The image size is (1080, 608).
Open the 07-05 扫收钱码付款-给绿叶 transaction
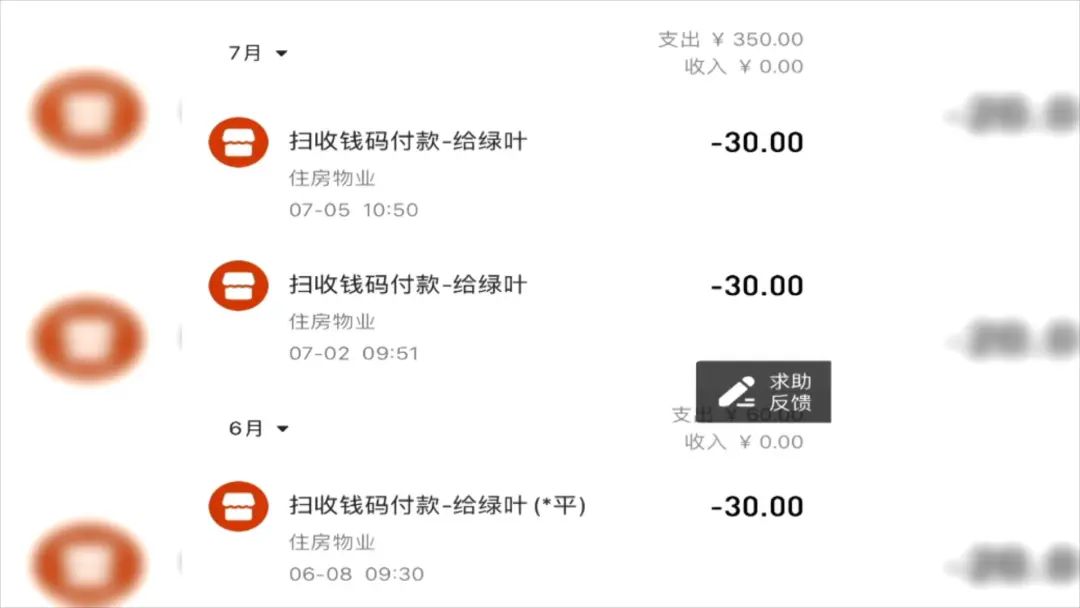click(506, 169)
